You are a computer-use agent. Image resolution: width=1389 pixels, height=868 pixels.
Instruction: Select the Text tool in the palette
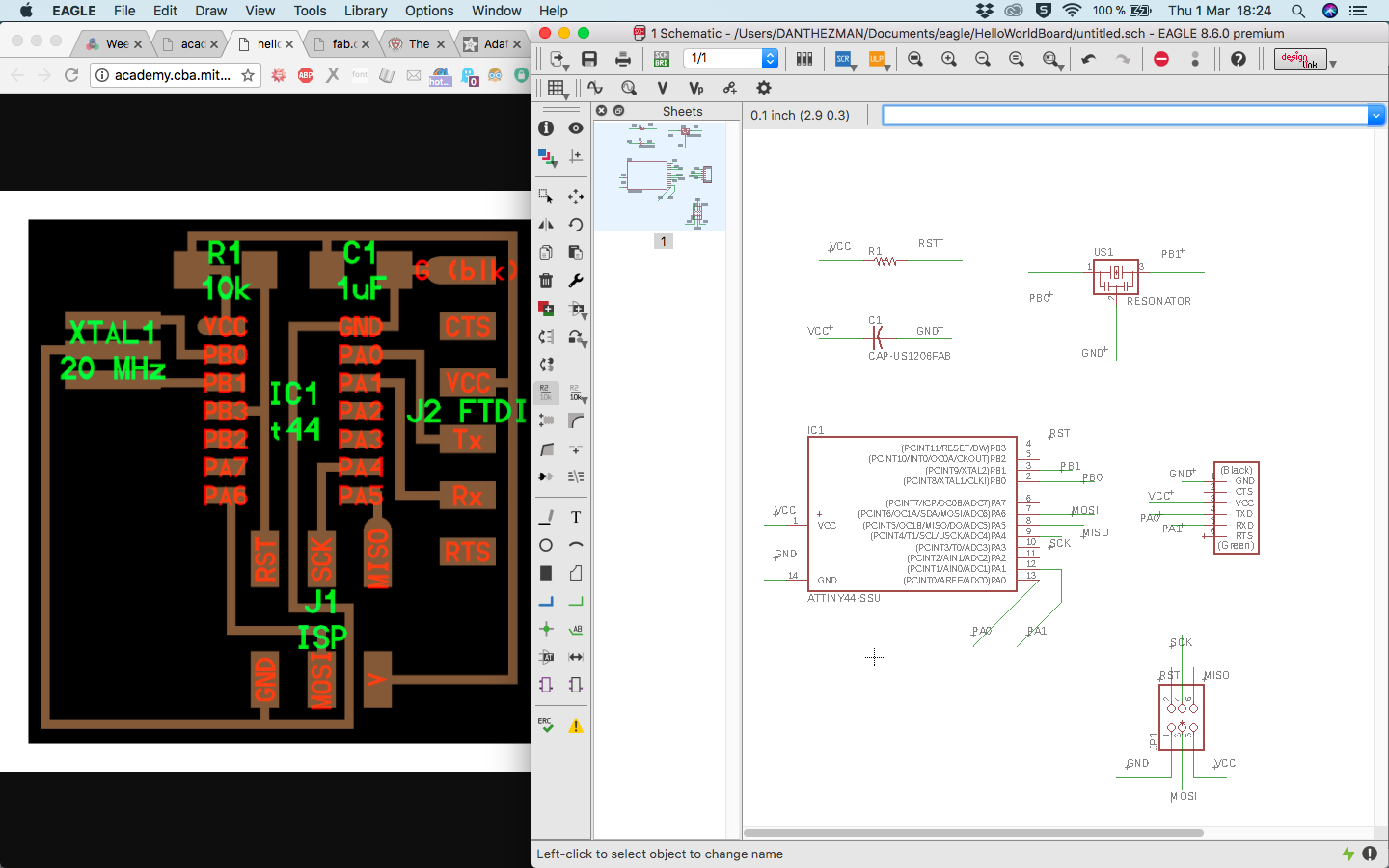576,517
